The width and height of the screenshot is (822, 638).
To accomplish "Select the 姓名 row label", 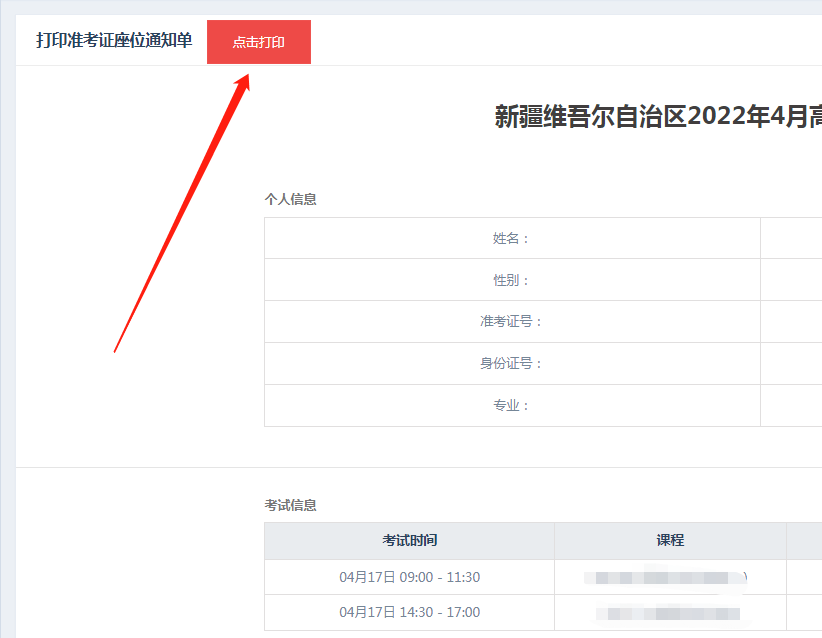I will 511,238.
